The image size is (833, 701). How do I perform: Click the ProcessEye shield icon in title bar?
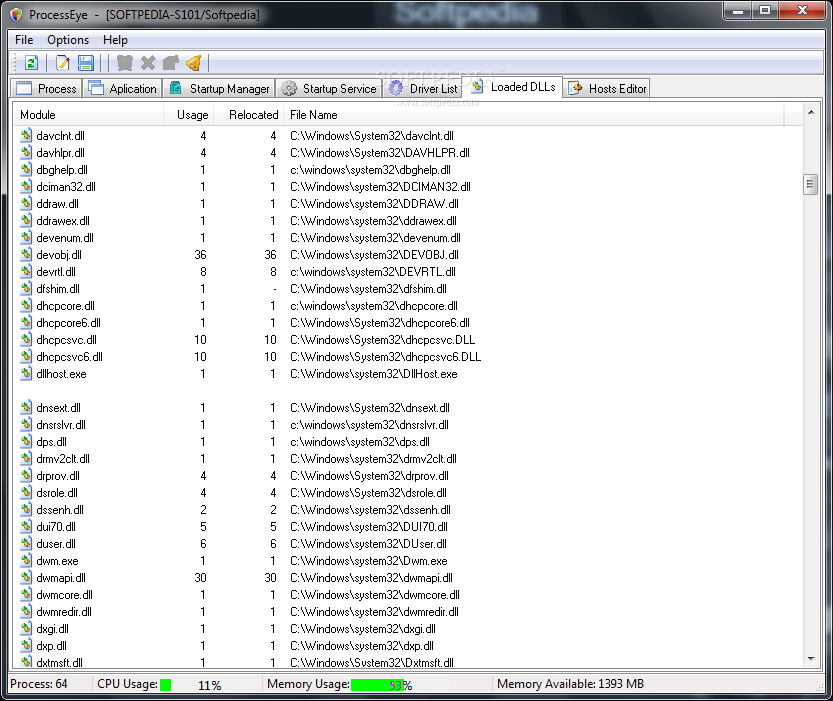(x=16, y=14)
